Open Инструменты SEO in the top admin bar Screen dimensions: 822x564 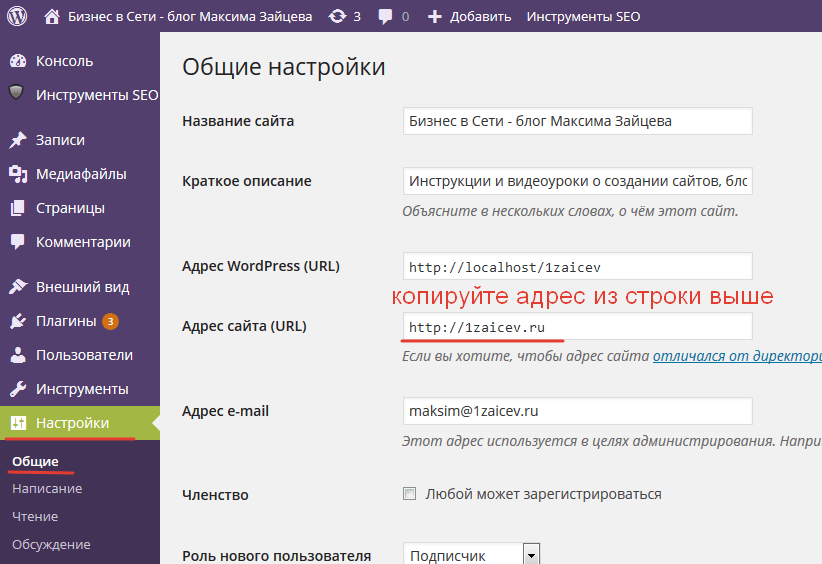583,16
